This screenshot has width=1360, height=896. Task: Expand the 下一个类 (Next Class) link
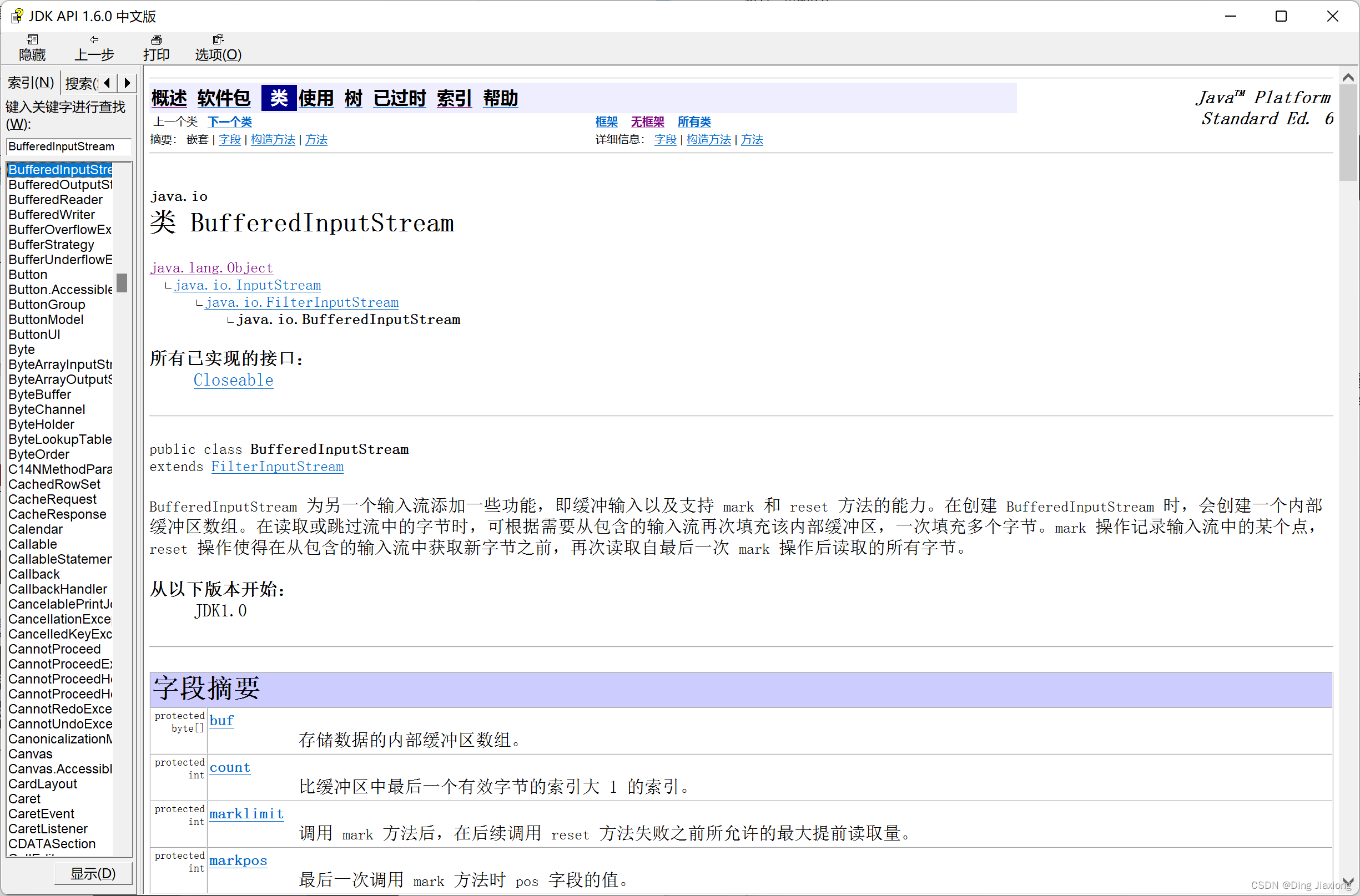[x=230, y=121]
